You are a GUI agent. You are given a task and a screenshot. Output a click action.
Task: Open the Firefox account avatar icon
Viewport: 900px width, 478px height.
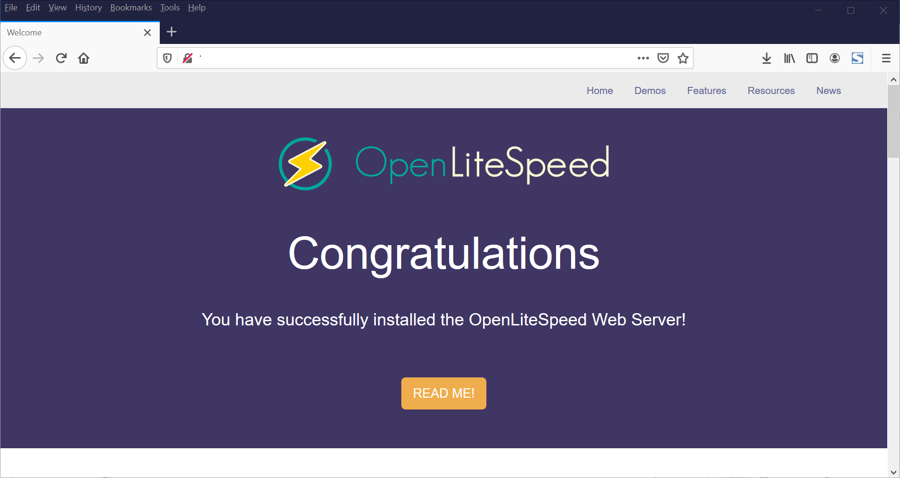coord(835,58)
